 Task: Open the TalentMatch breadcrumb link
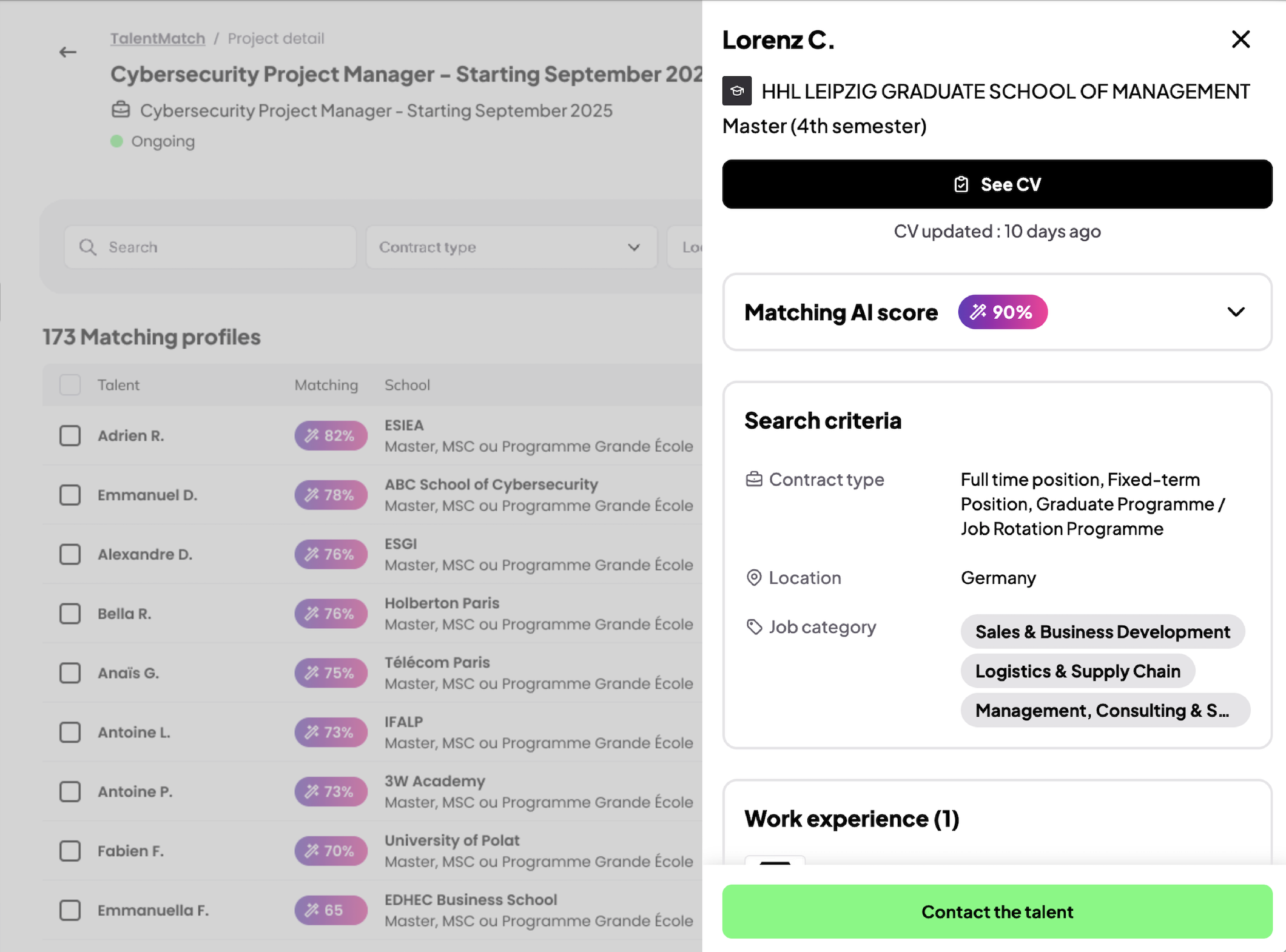[158, 39]
